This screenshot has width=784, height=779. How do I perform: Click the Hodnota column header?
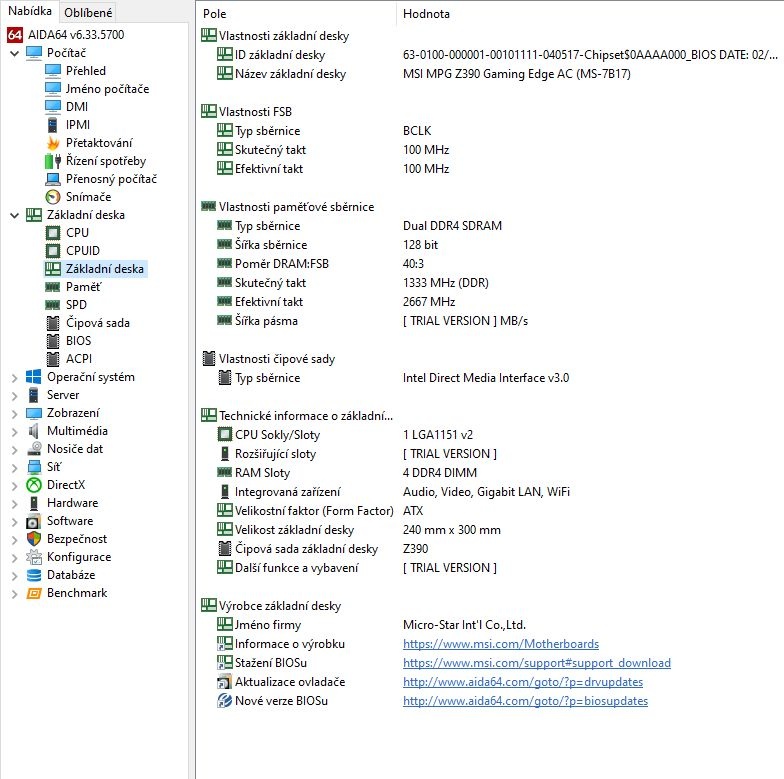point(426,14)
